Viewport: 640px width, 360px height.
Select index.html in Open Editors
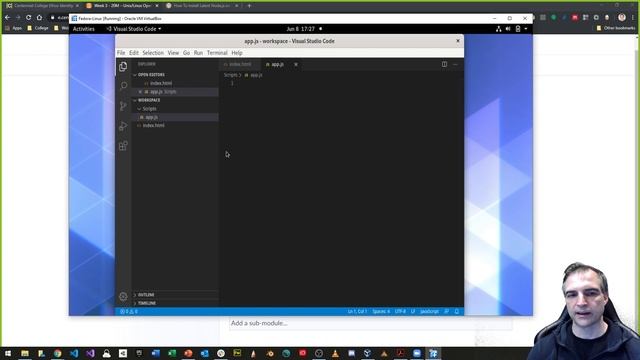pos(176,83)
